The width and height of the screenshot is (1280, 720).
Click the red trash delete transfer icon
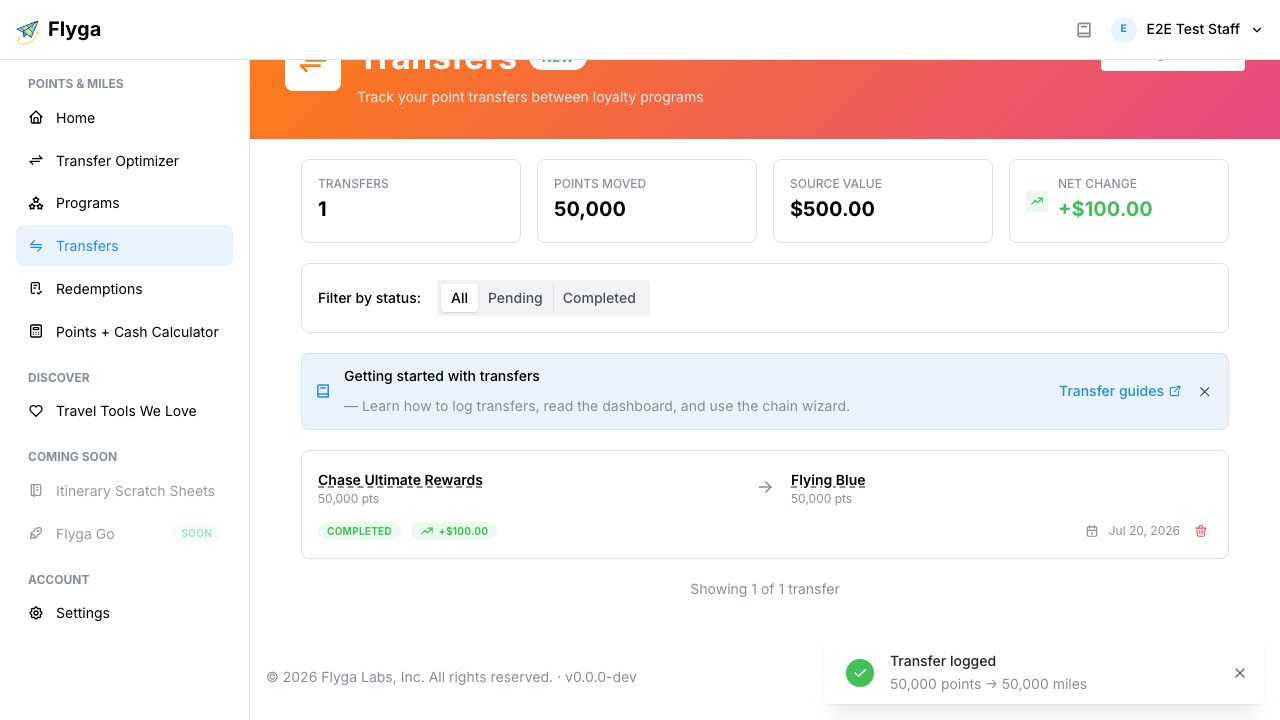1201,531
